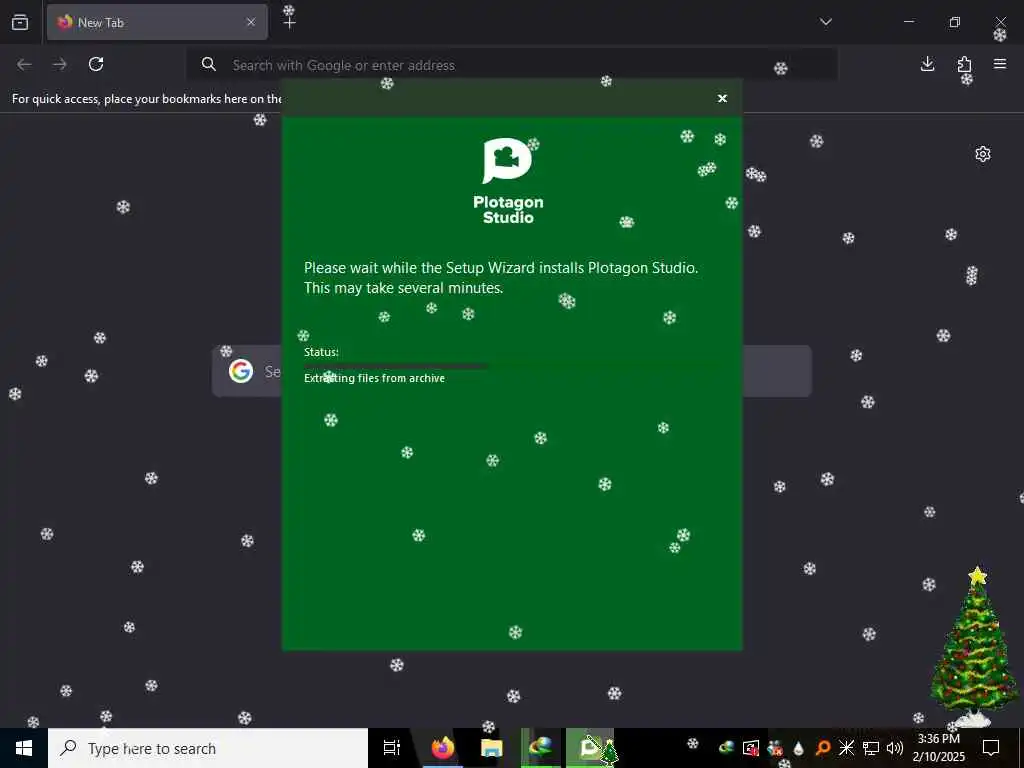1024x768 pixels.
Task: Open the clock showing 3:36 PM
Action: [x=938, y=748]
